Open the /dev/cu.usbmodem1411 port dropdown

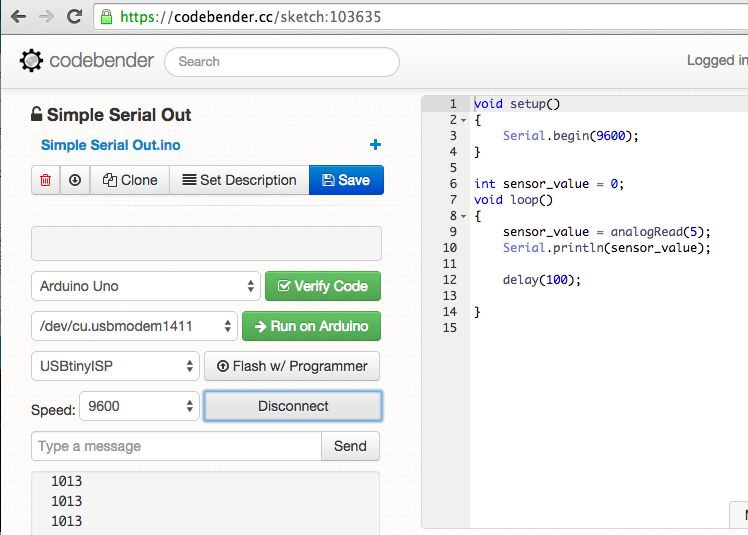pos(134,326)
